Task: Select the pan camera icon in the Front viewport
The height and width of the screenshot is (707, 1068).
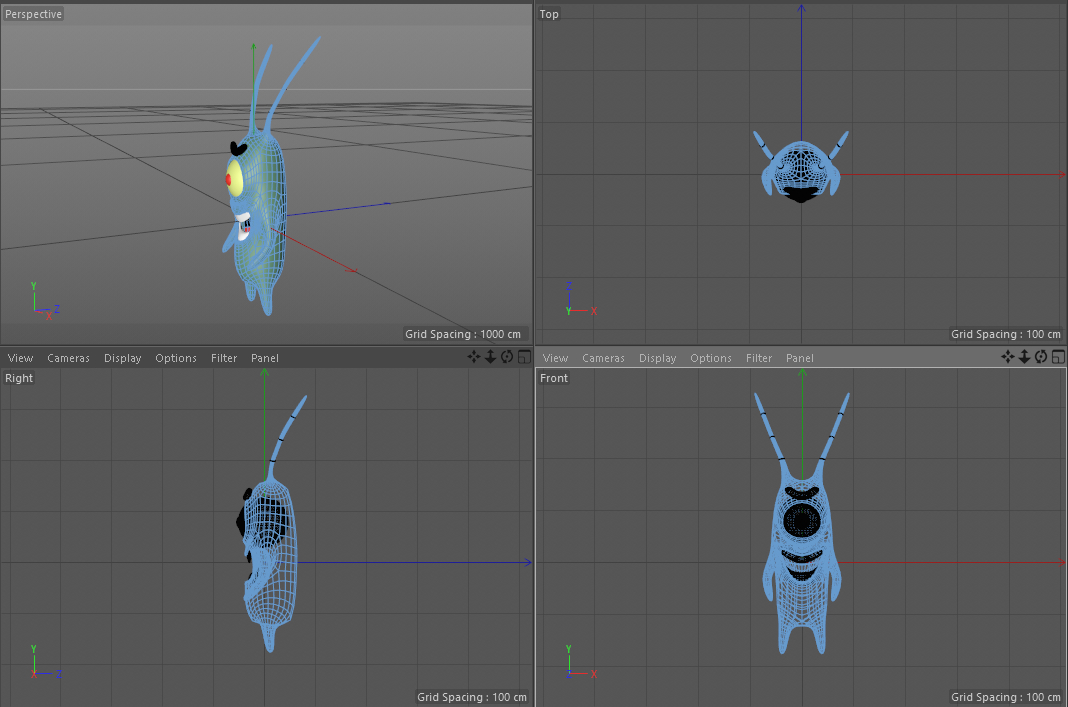Action: (1009, 357)
